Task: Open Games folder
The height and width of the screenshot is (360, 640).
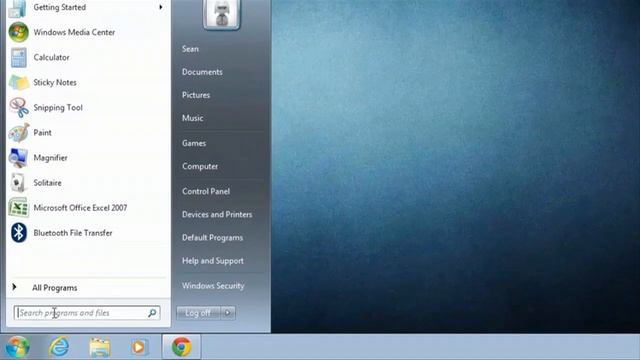Action: pos(194,143)
